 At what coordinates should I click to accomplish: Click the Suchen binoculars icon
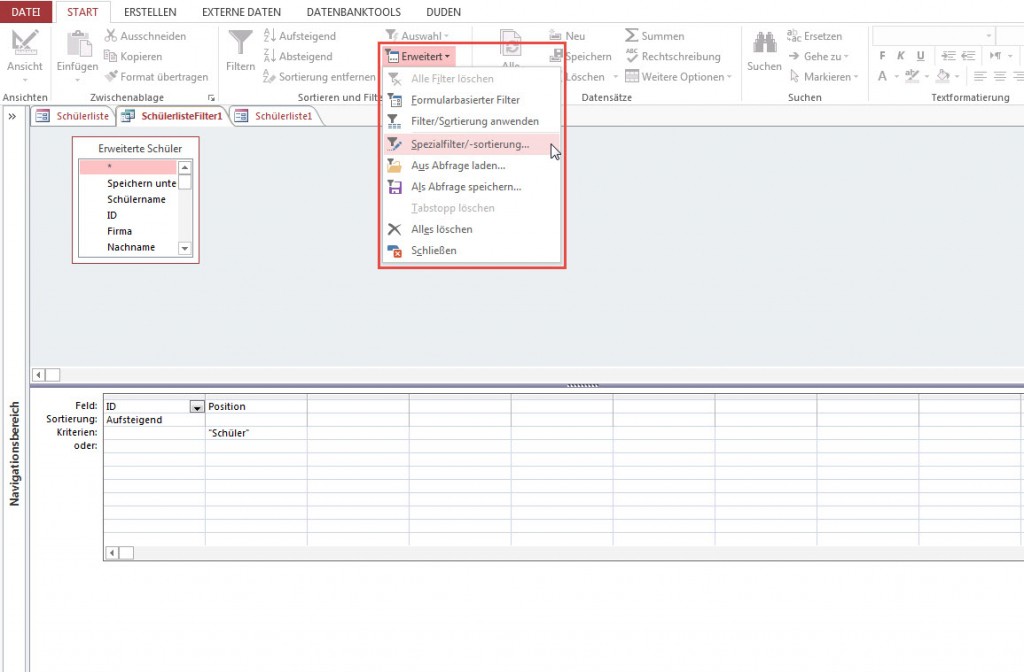pyautogui.click(x=764, y=44)
